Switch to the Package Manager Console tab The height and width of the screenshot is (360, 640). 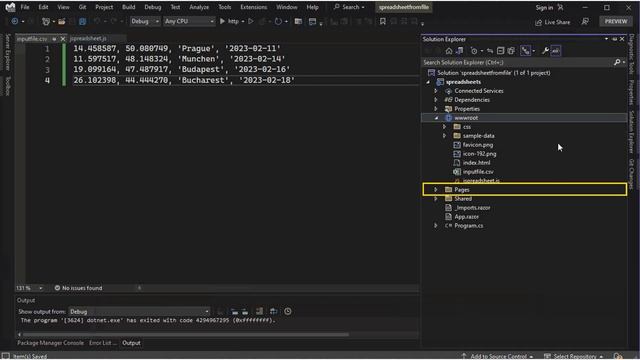(50, 343)
